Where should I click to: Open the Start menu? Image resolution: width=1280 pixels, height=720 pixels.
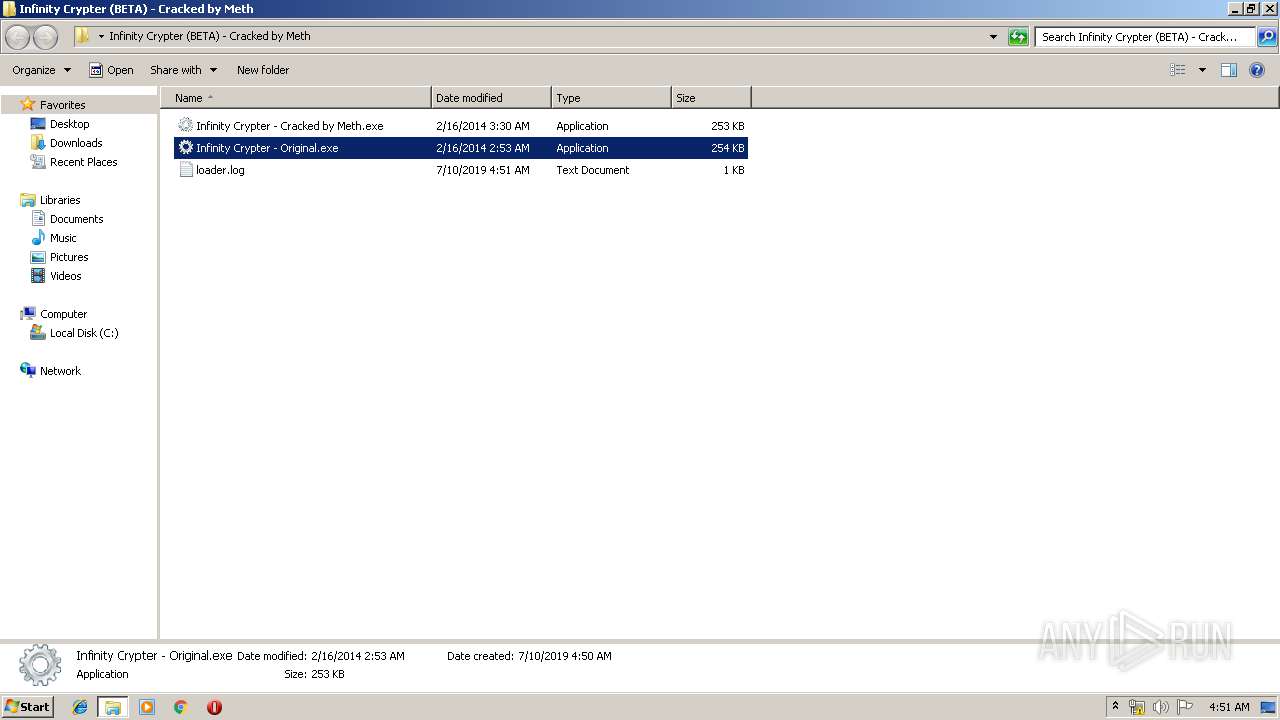(28, 706)
